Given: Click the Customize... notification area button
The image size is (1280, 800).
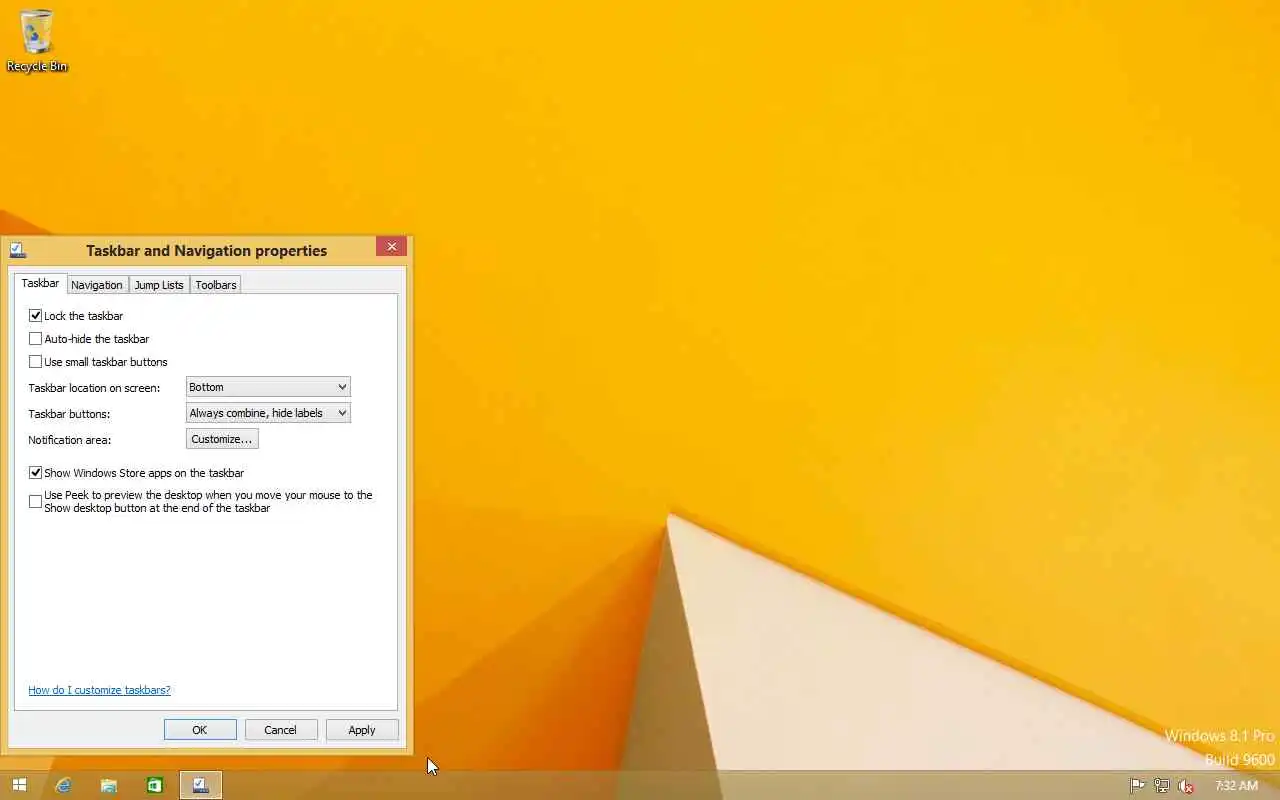Looking at the screenshot, I should (x=222, y=439).
